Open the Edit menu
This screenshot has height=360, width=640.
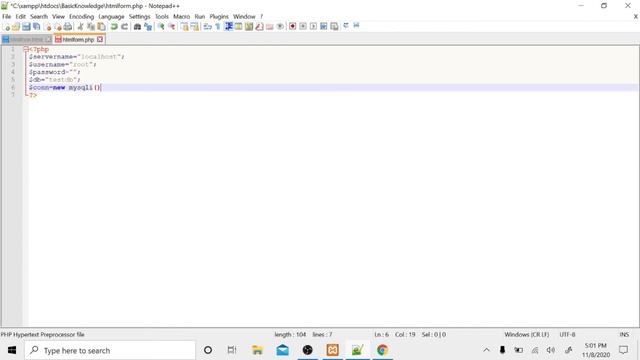tap(20, 16)
